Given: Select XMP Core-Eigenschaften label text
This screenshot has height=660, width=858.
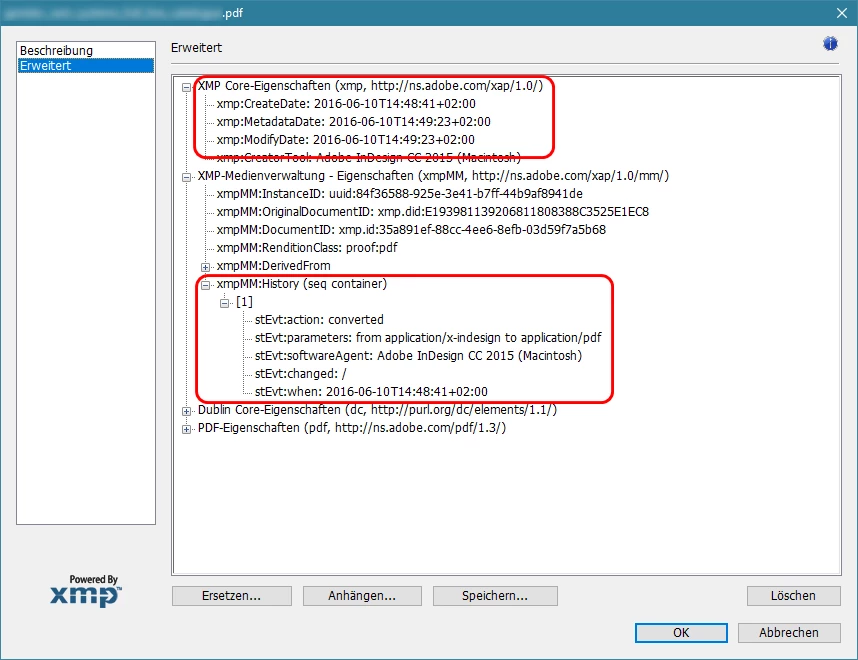Looking at the screenshot, I should pos(370,86).
